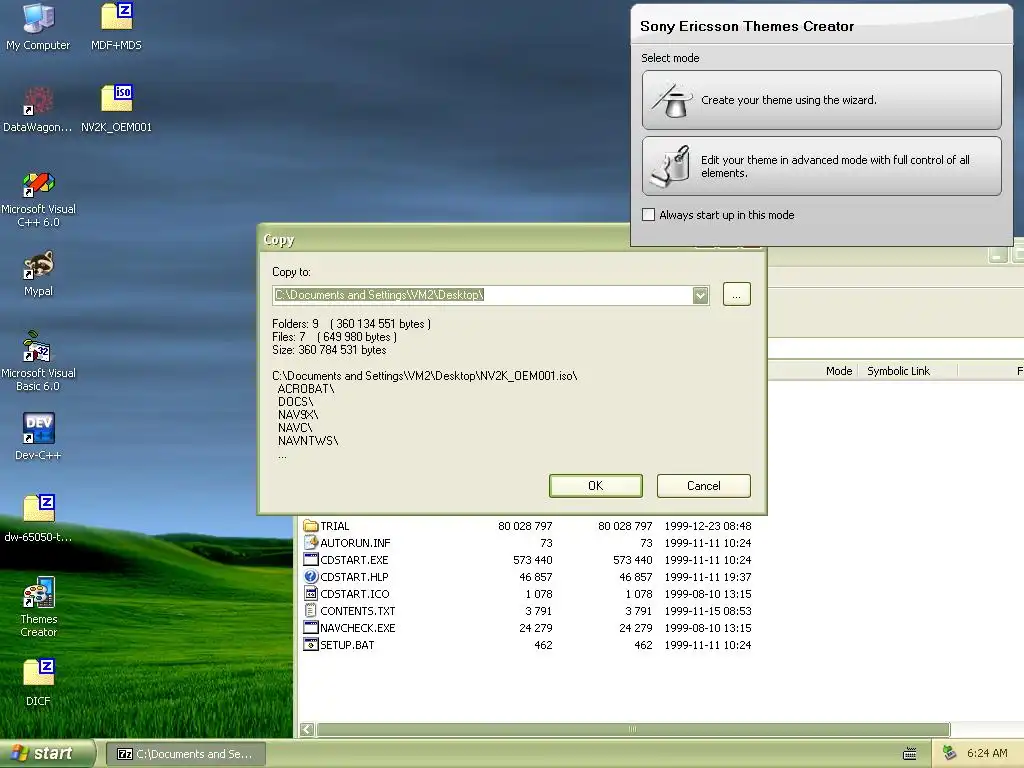1024x768 pixels.
Task: Launch Themes Creator desktop shortcut
Action: pyautogui.click(x=38, y=607)
